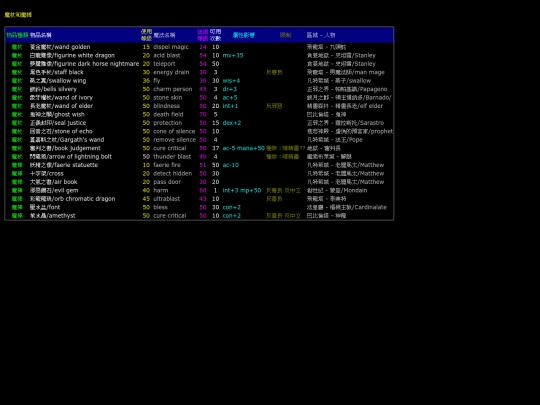Select the 'figurine dark horse nightmare' item name
The width and height of the screenshot is (540, 405).
click(x=84, y=64)
